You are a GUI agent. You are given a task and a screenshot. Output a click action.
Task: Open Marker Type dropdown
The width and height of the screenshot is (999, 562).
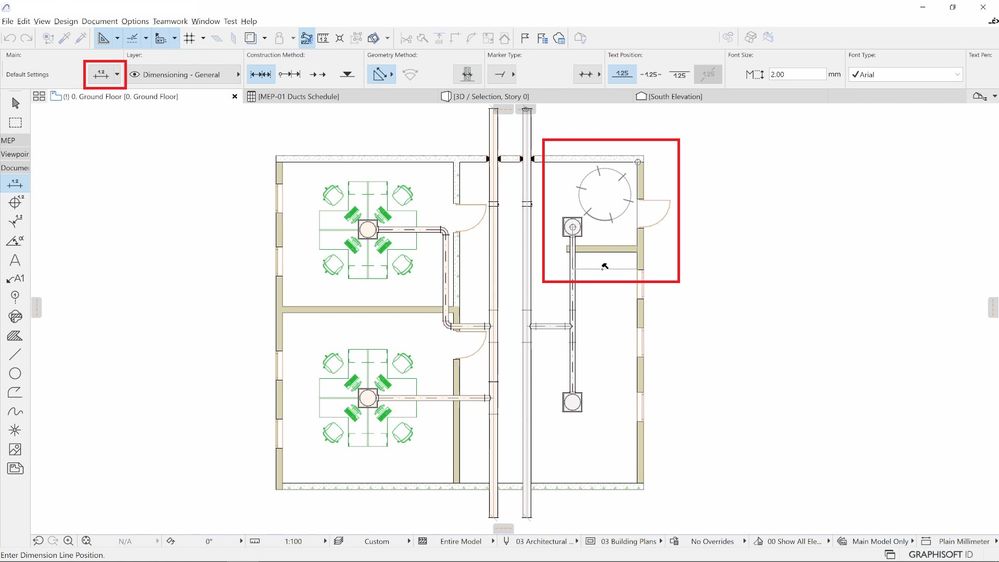point(501,75)
